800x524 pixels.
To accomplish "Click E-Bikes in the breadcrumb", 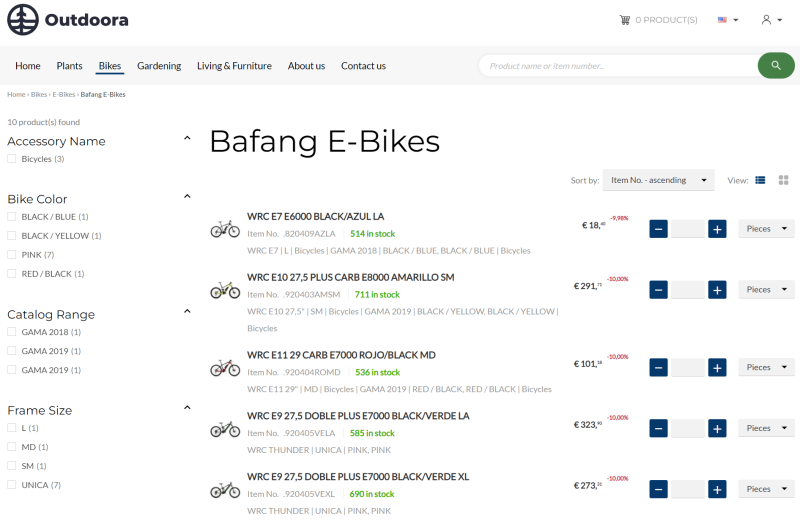I will point(63,94).
